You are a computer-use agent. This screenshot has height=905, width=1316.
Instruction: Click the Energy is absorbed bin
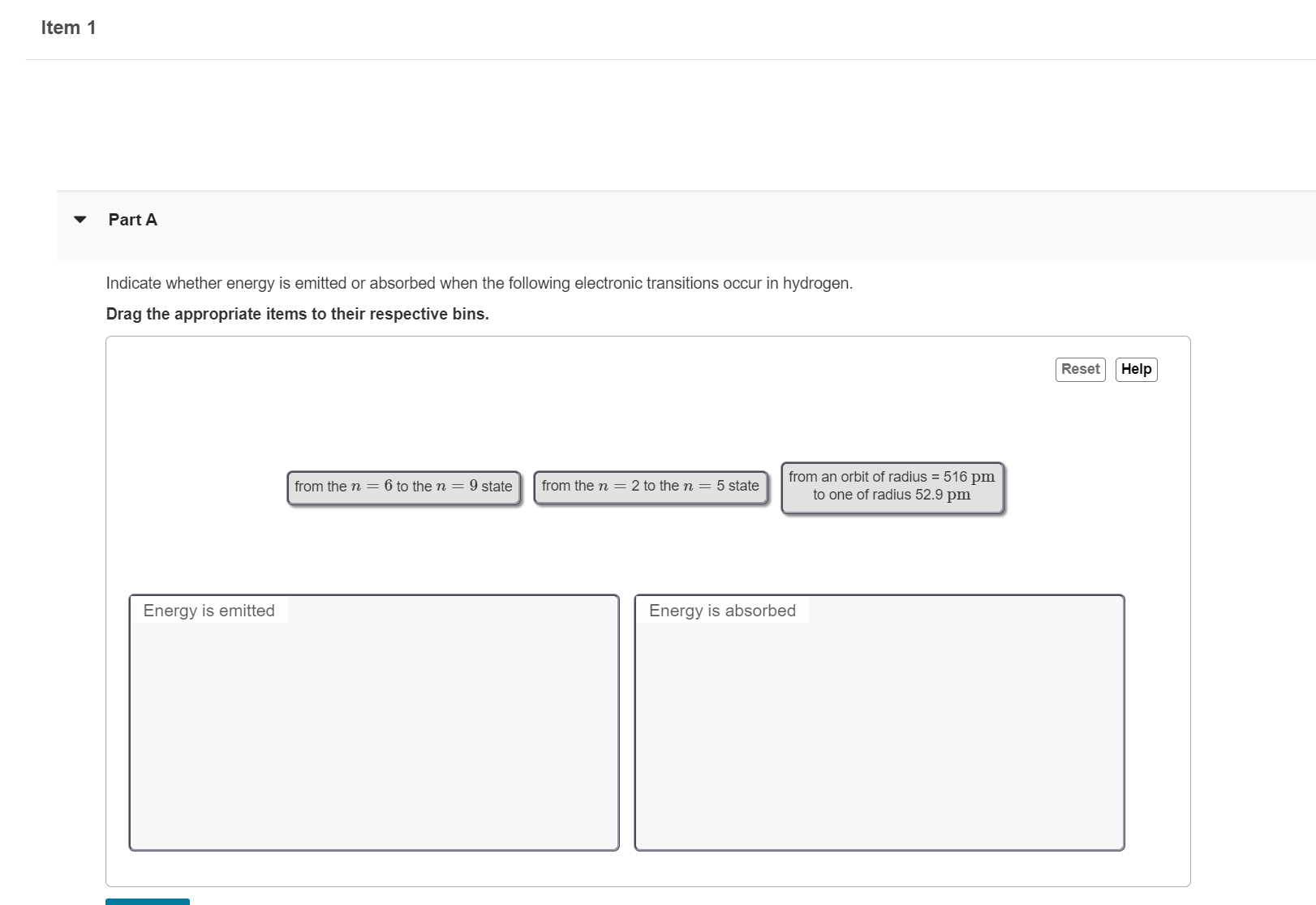(x=879, y=723)
